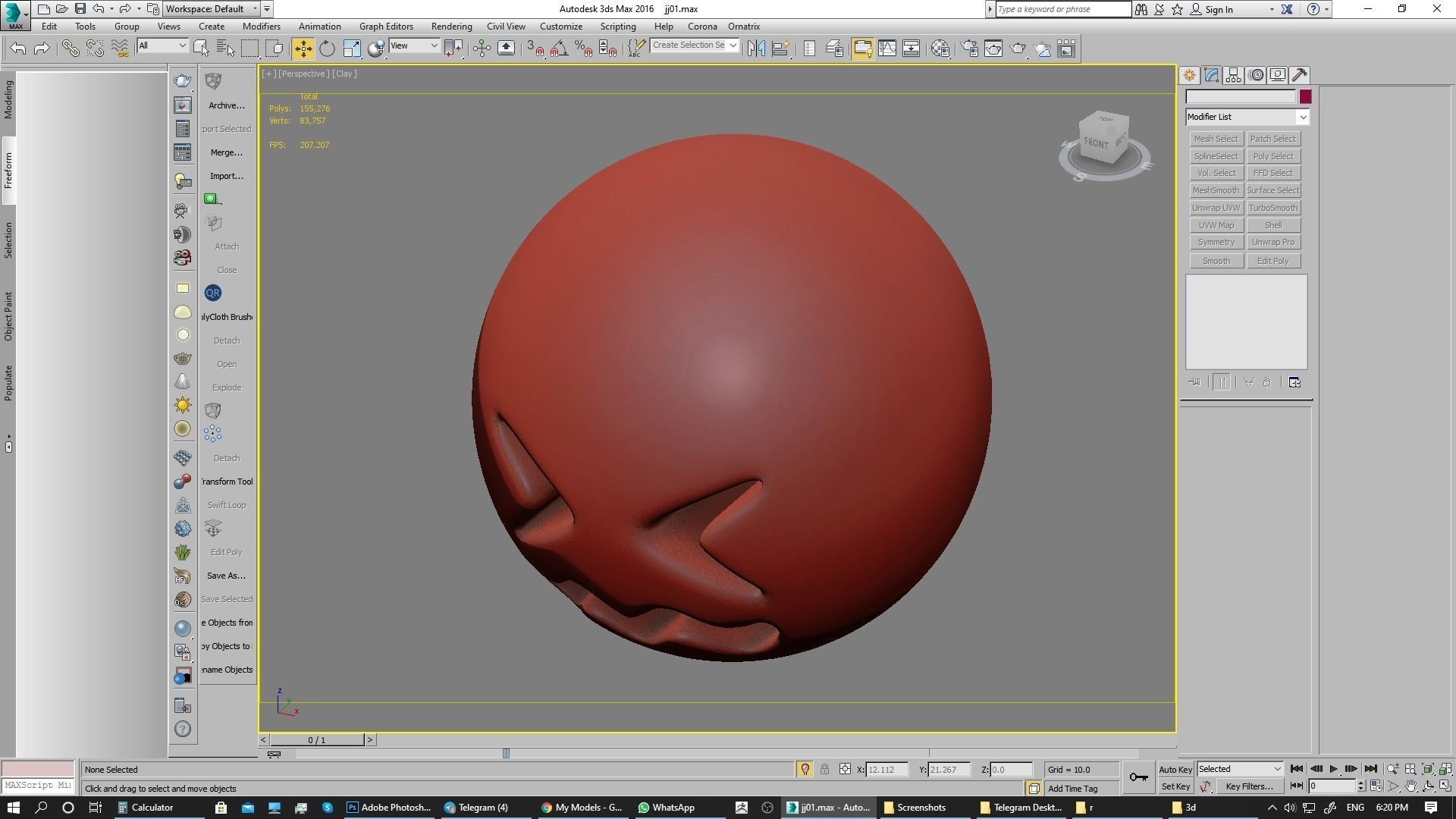Image resolution: width=1456 pixels, height=819 pixels.
Task: Open Curve Editor from main toolbar
Action: [886, 49]
